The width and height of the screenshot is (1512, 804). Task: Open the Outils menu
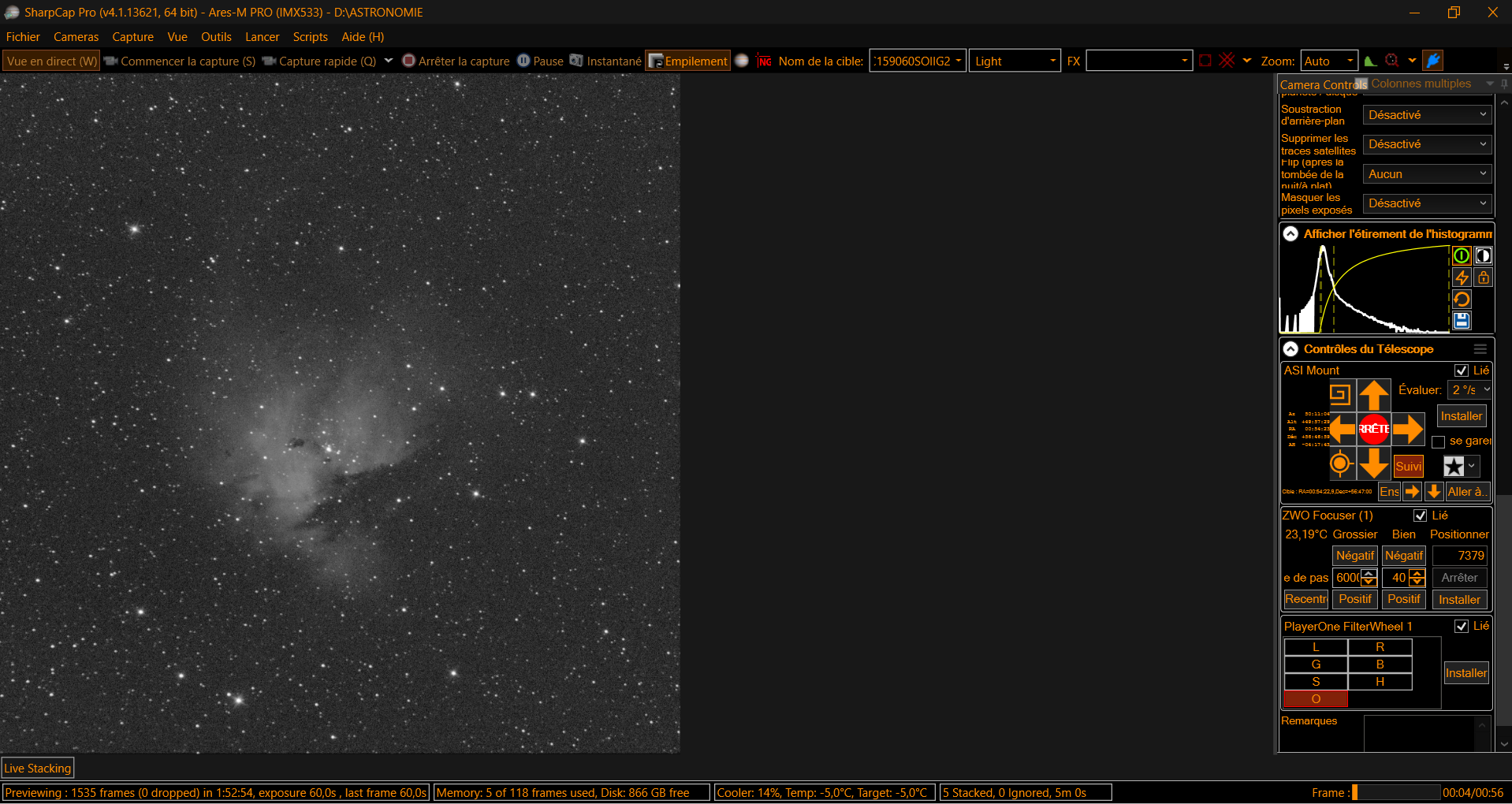[216, 37]
